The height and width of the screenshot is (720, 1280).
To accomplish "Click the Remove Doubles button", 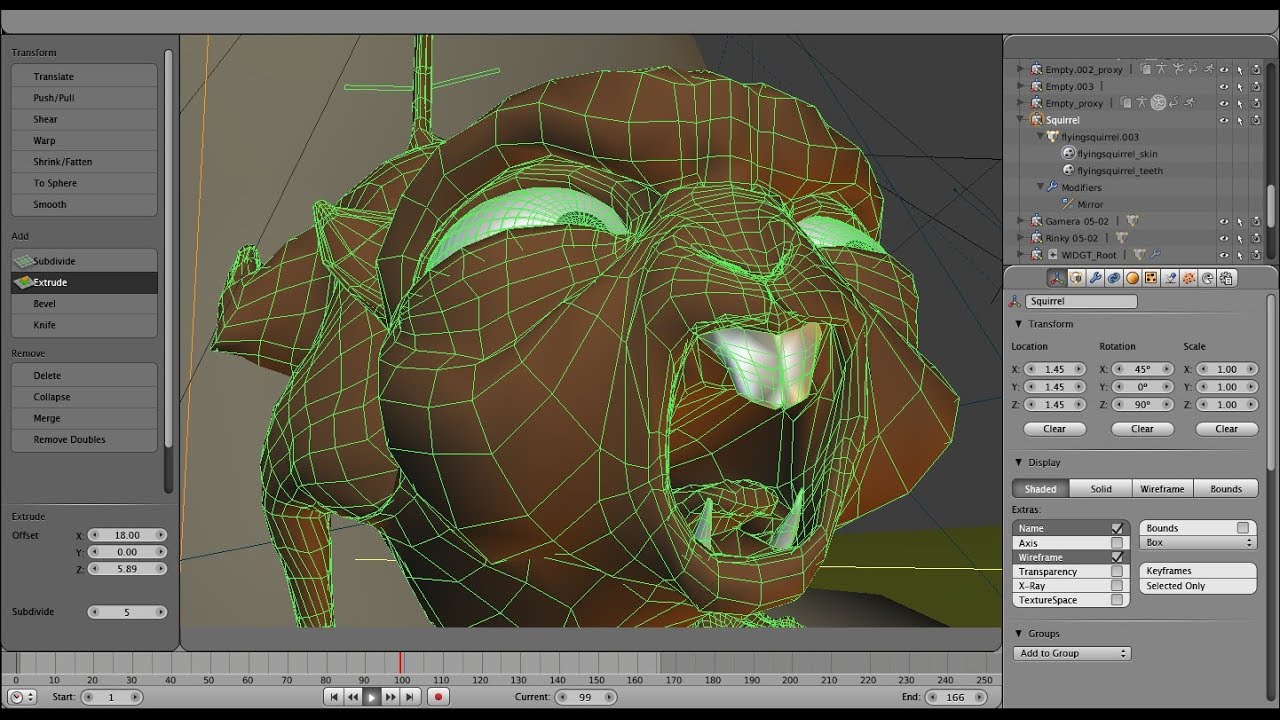I will point(84,440).
